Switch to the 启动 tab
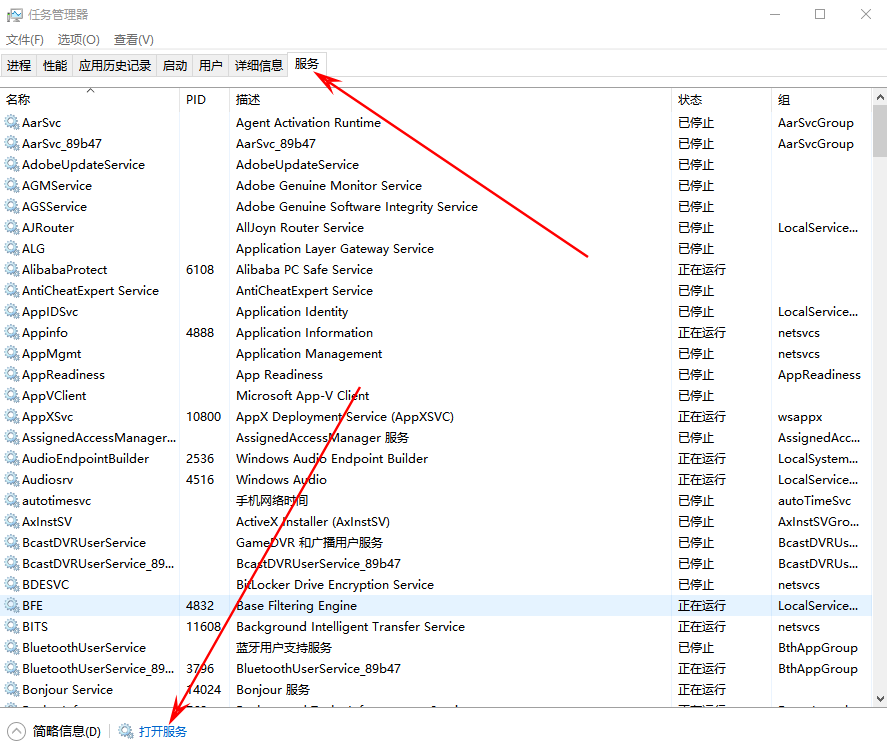The height and width of the screenshot is (754, 887). pyautogui.click(x=175, y=66)
